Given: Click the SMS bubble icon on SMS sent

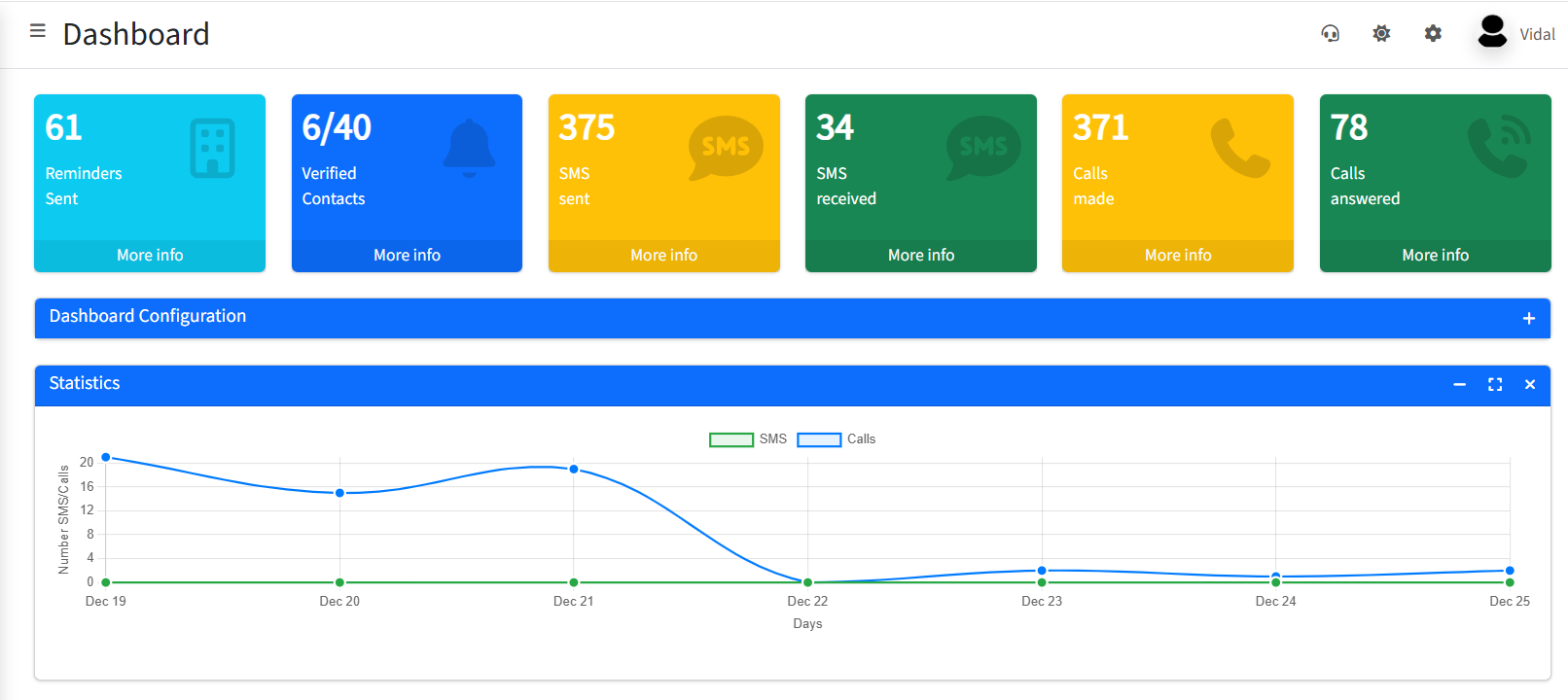Looking at the screenshot, I should [725, 148].
